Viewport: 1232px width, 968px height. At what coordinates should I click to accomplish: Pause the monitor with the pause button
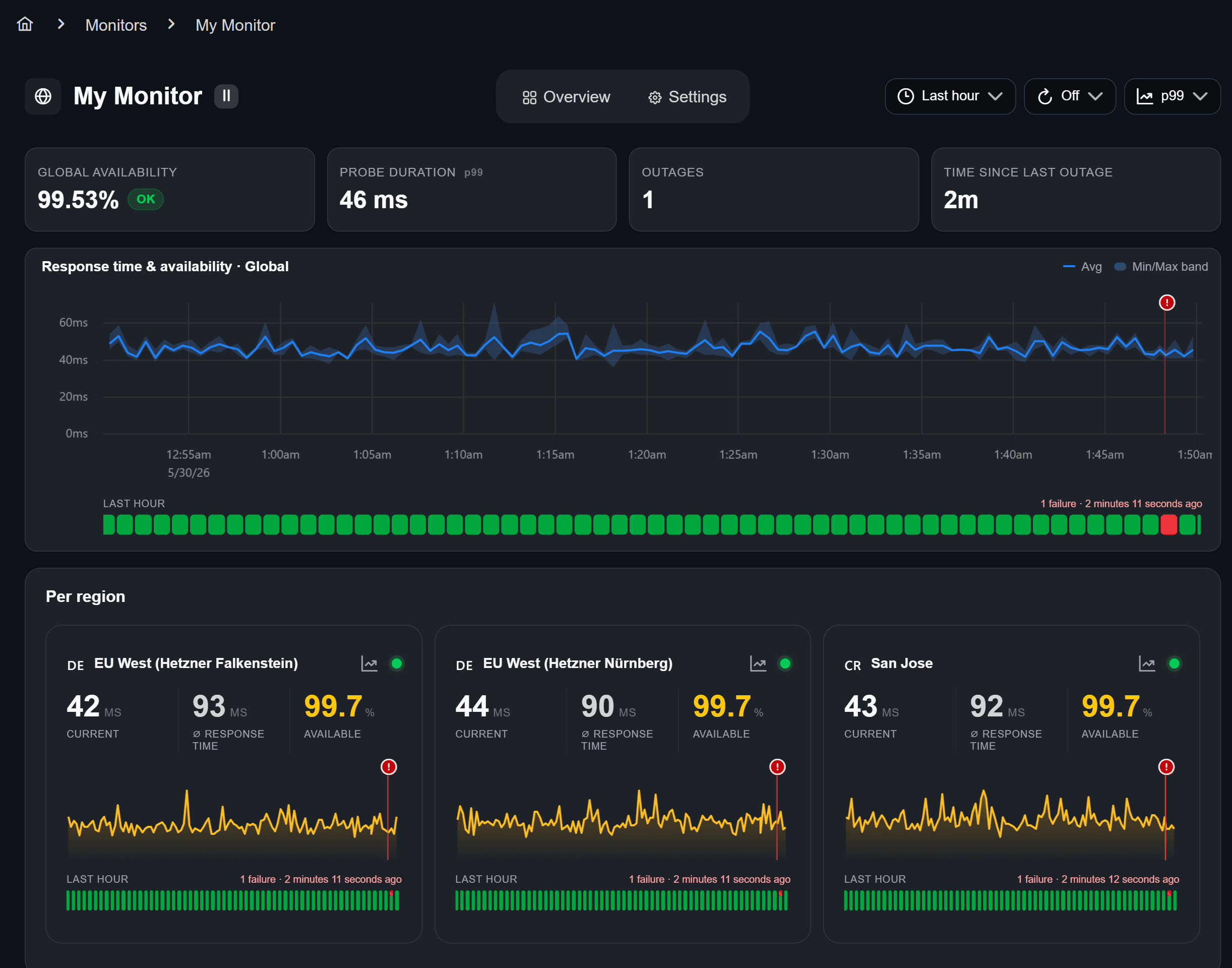coord(226,96)
